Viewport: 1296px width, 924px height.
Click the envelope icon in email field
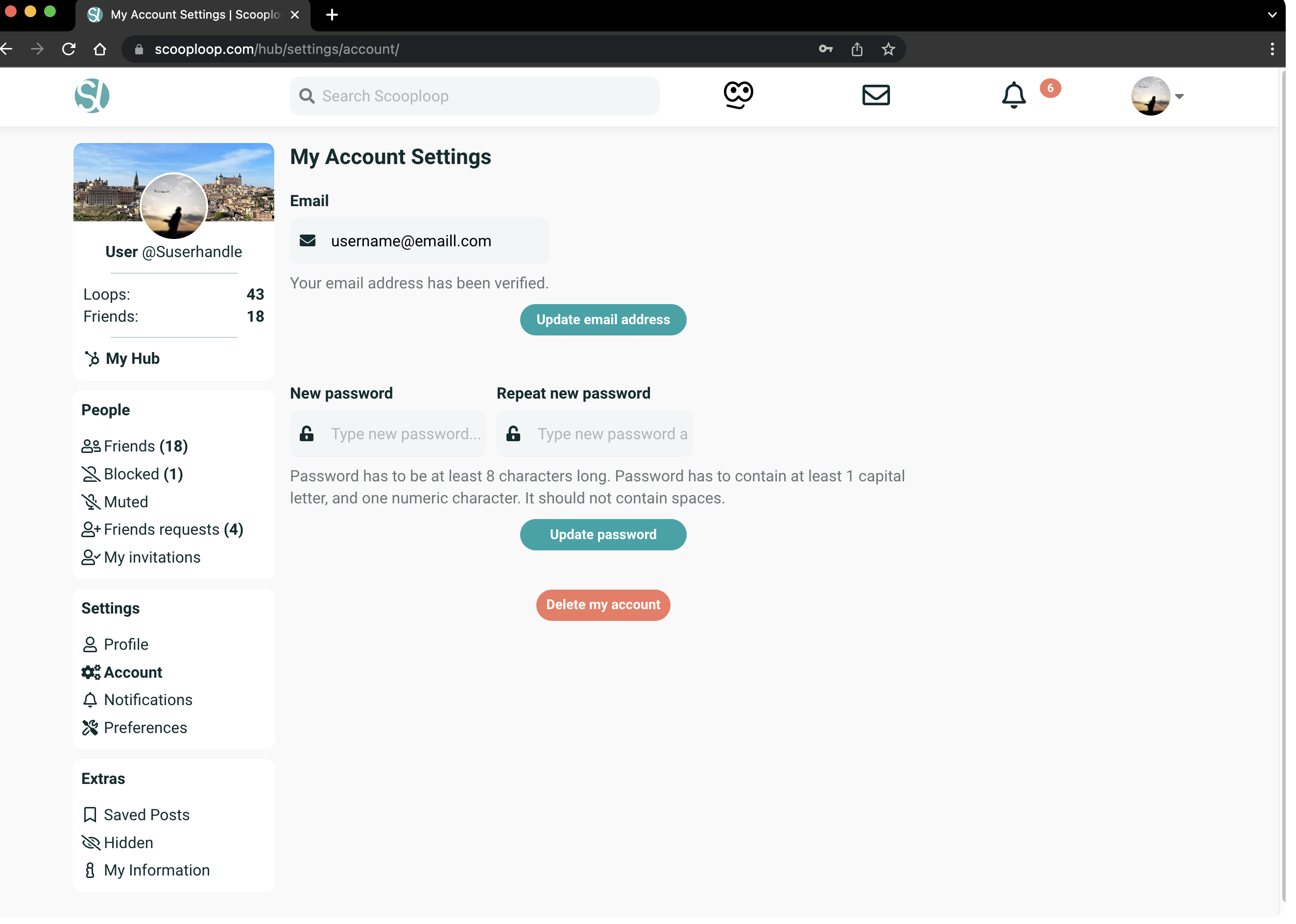(x=308, y=241)
